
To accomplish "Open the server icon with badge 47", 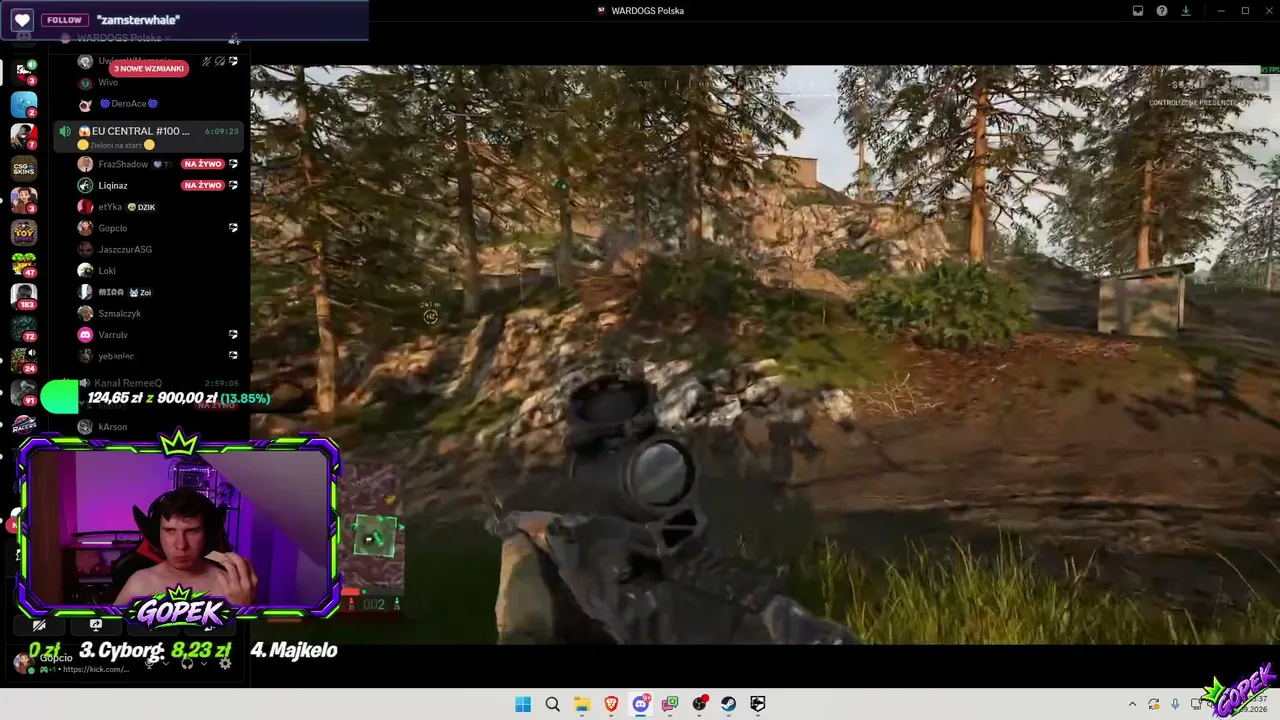I will click(x=24, y=264).
